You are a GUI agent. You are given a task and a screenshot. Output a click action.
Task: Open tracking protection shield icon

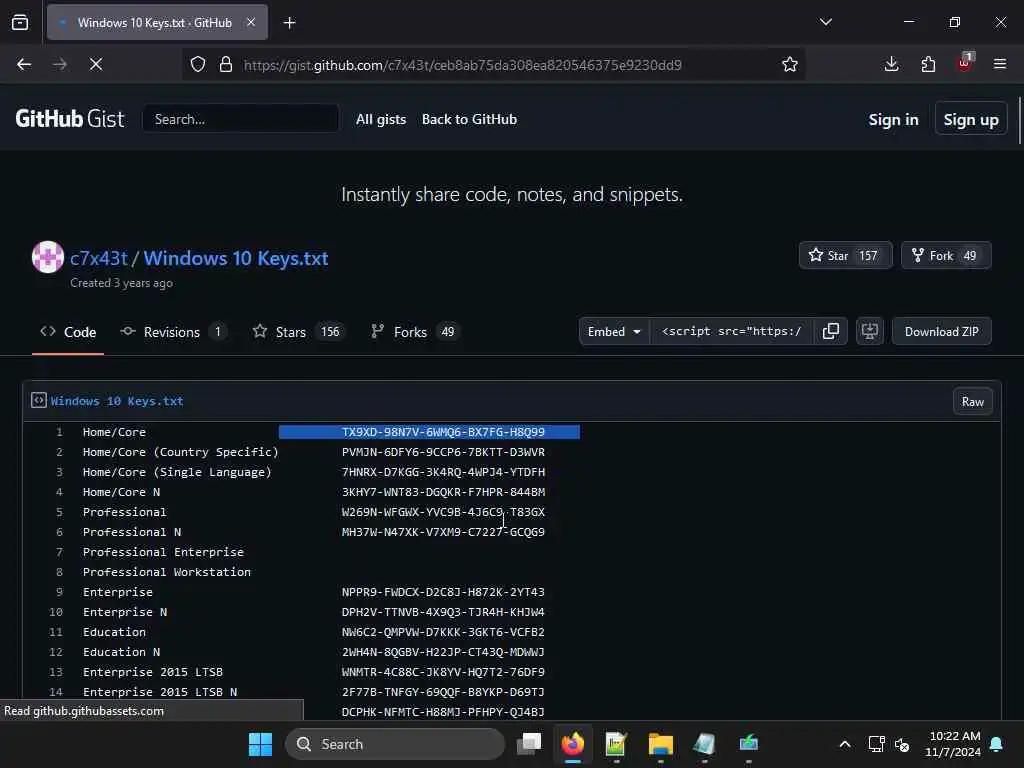pos(198,64)
